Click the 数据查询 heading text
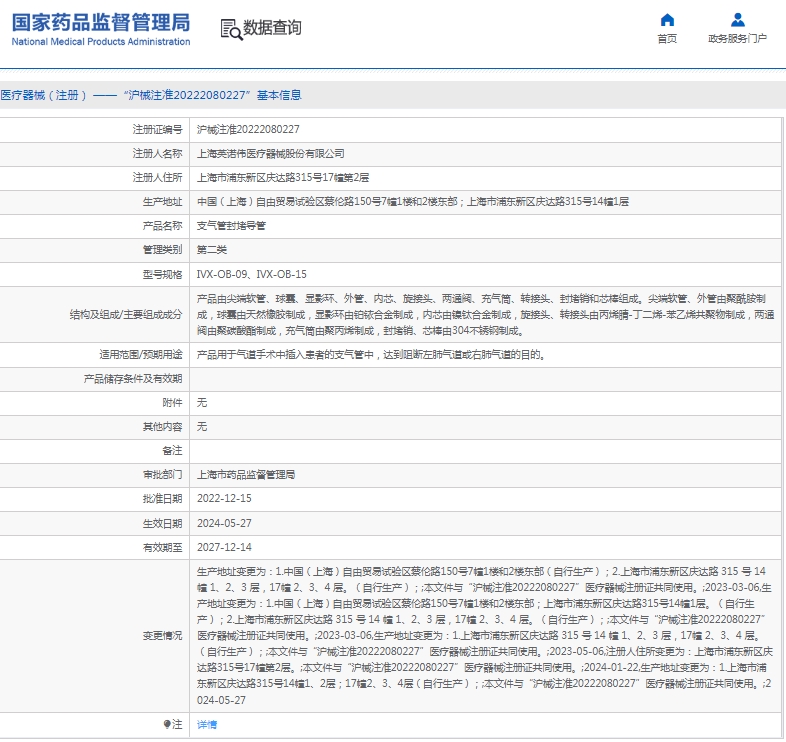 click(x=272, y=28)
